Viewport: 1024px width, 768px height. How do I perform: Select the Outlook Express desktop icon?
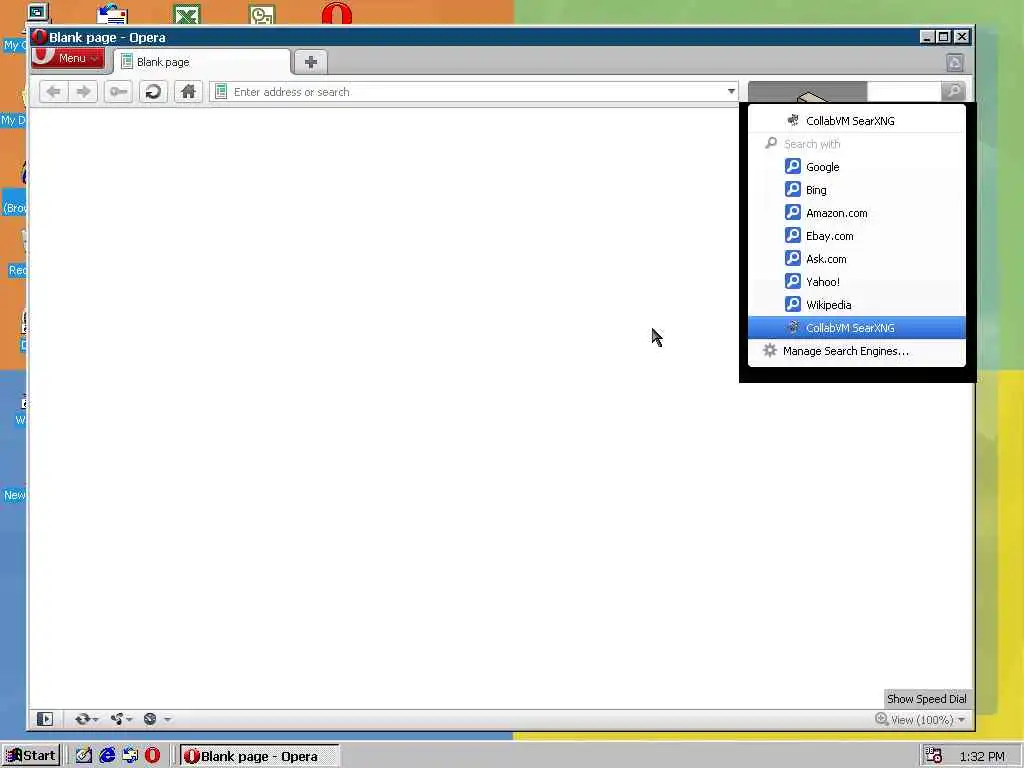click(112, 13)
